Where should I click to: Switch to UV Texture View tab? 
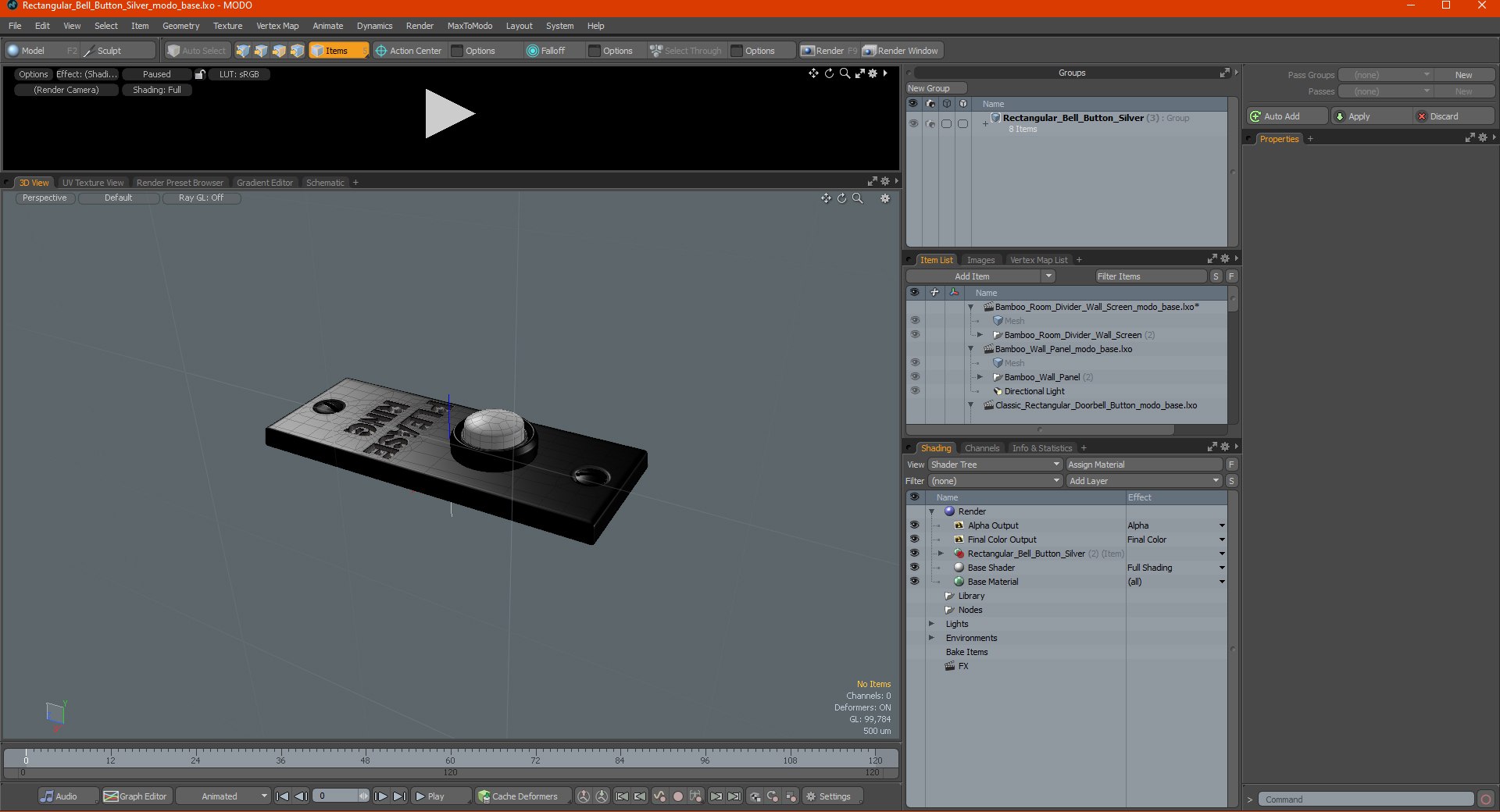tap(92, 183)
